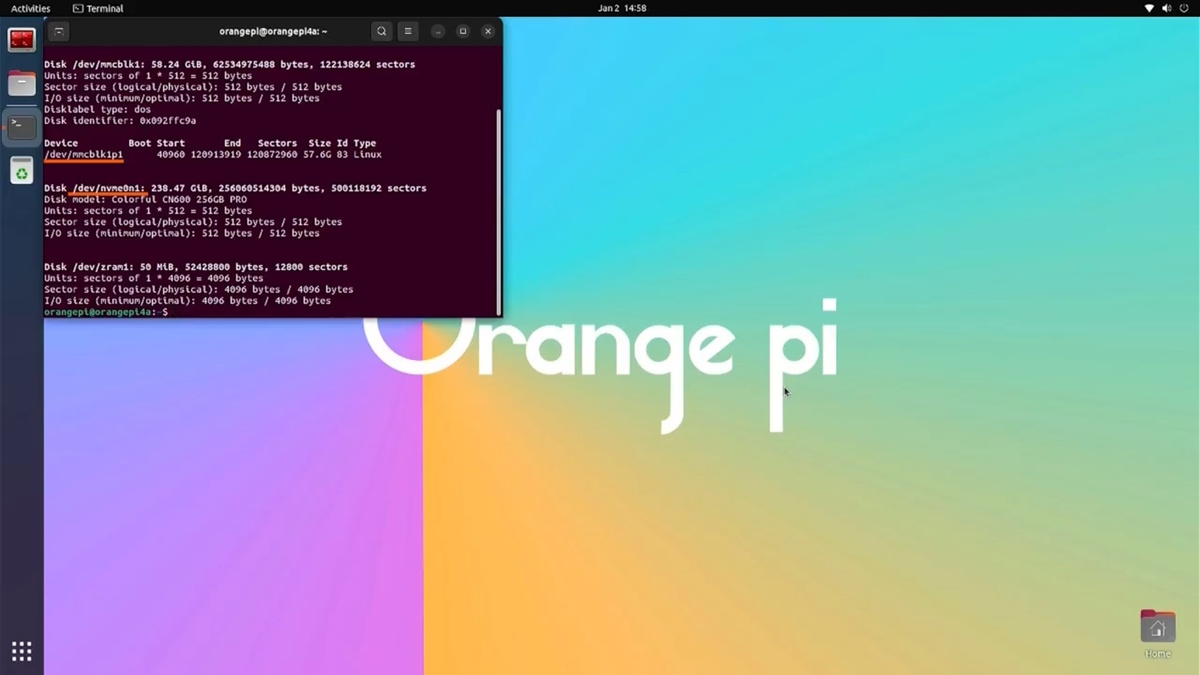Maximize the Terminal window
The height and width of the screenshot is (675, 1200).
pos(463,31)
